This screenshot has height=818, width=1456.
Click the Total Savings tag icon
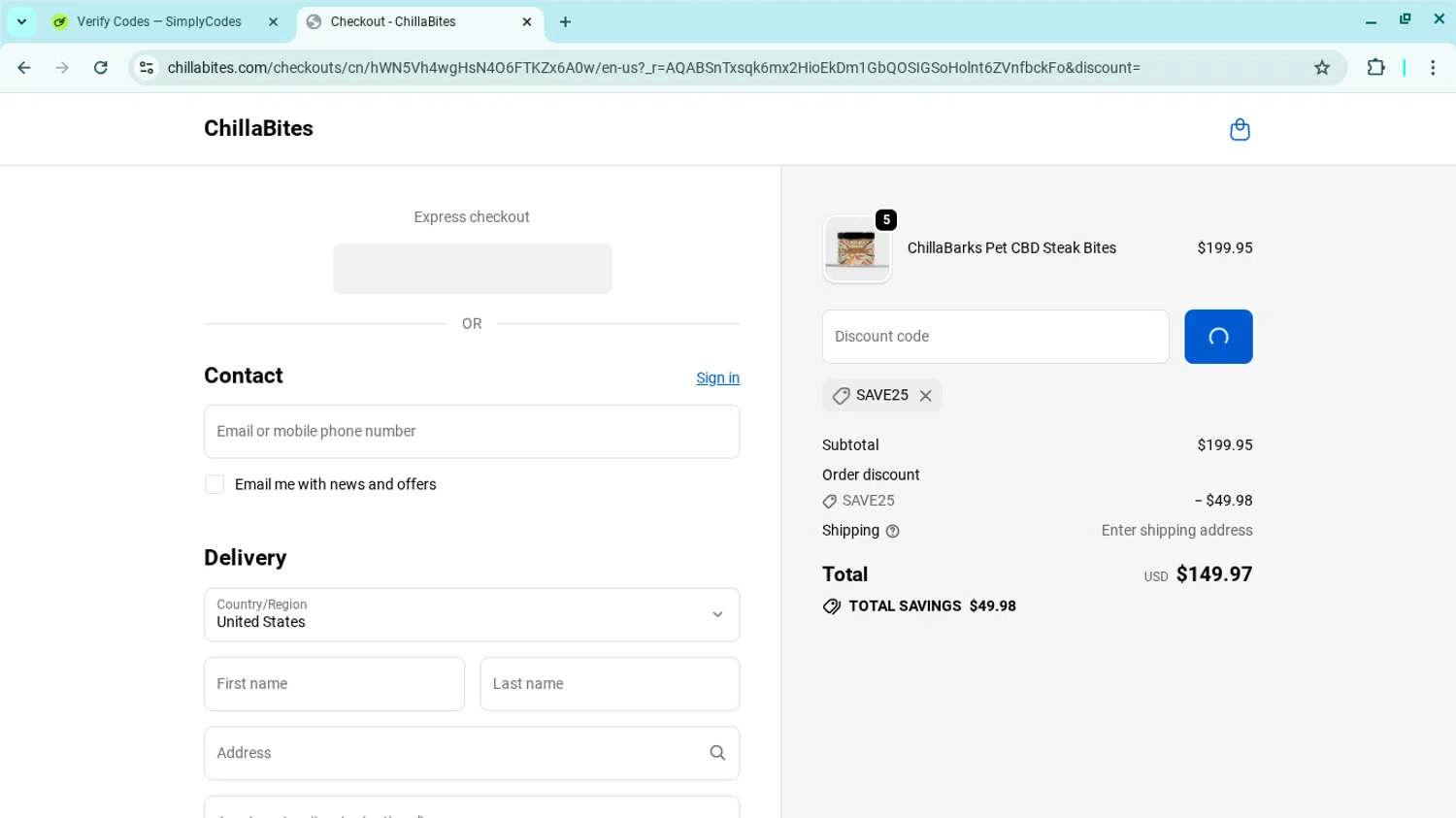pyautogui.click(x=832, y=606)
